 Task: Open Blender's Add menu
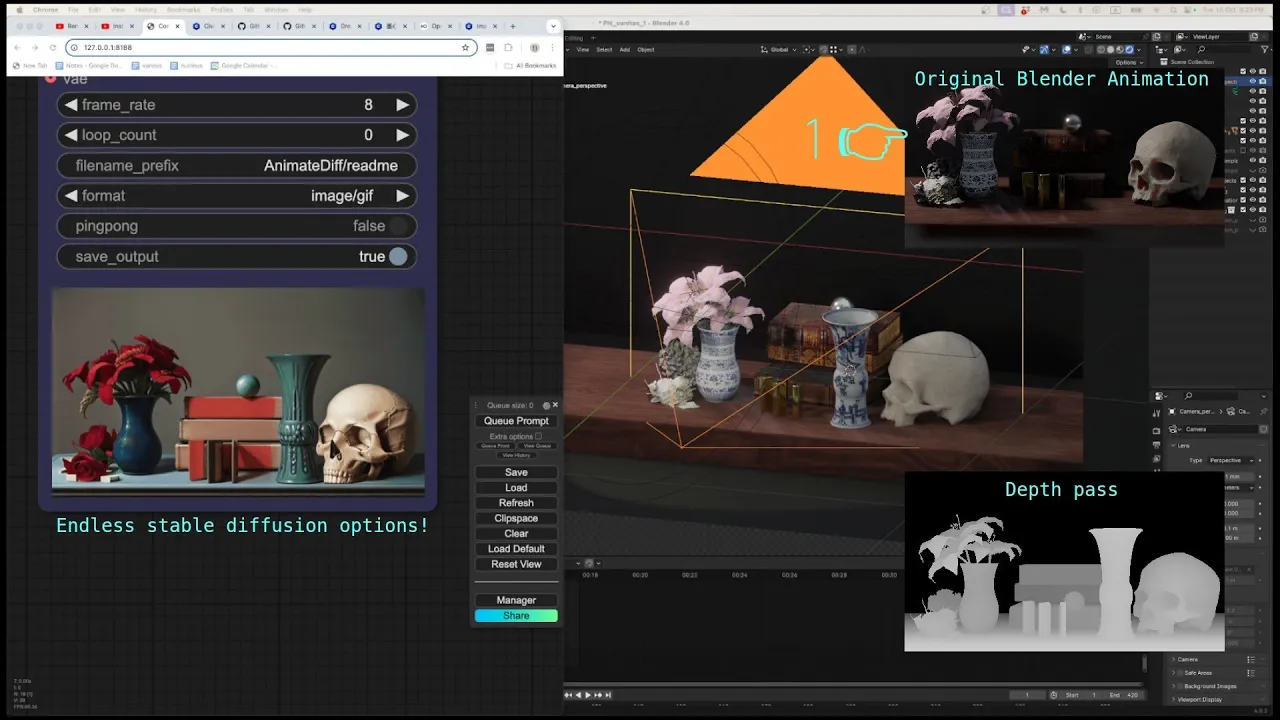[625, 49]
